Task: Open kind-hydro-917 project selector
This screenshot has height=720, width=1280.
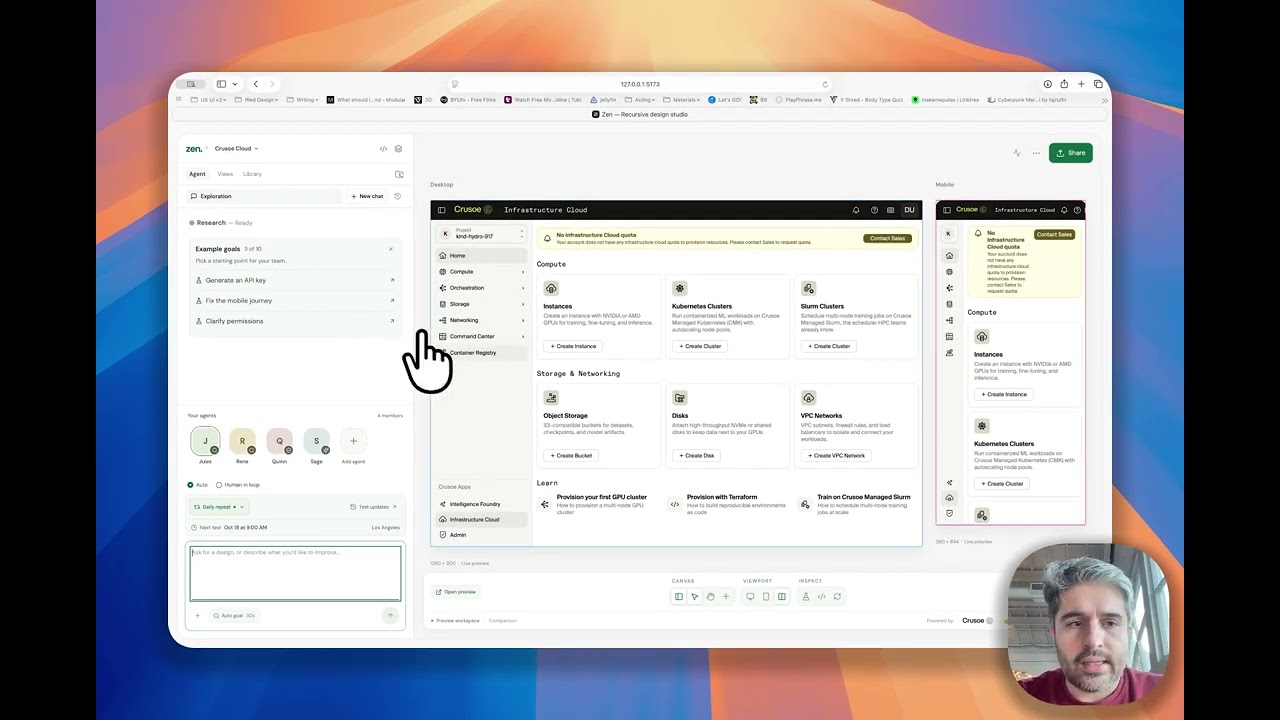Action: (482, 234)
